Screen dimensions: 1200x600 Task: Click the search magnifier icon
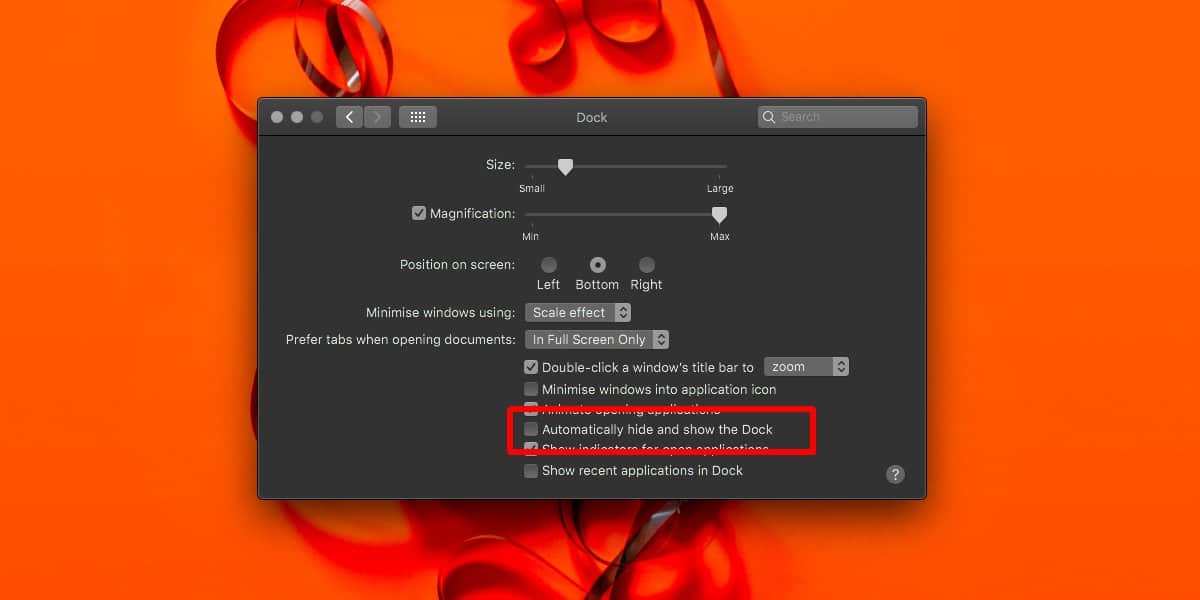(x=769, y=117)
